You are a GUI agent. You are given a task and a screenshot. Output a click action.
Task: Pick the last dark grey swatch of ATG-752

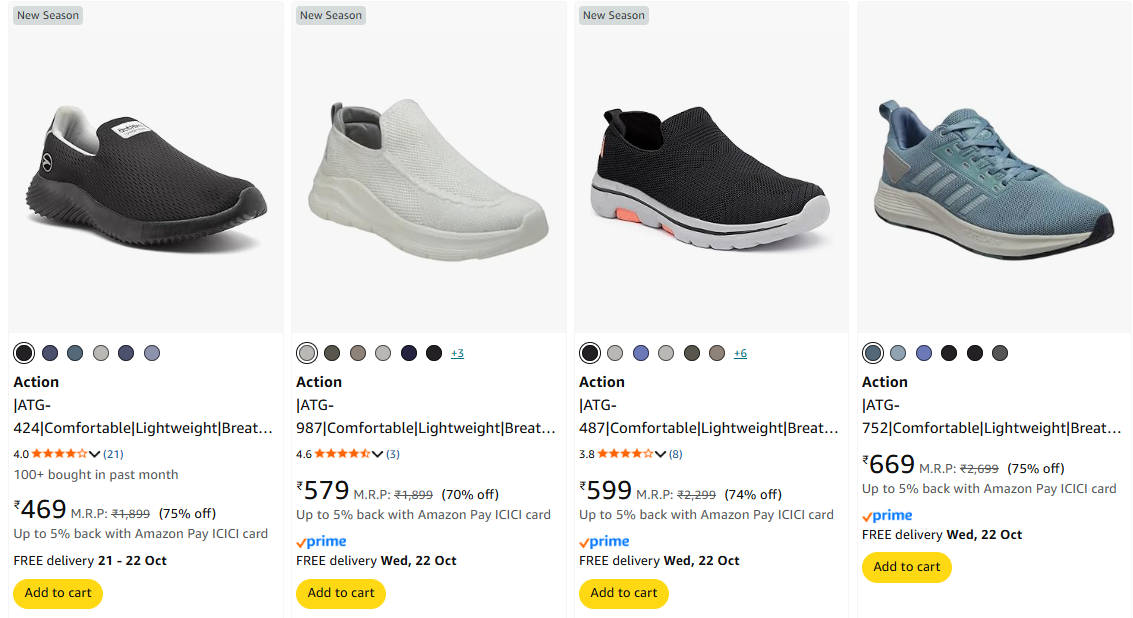(x=1000, y=353)
